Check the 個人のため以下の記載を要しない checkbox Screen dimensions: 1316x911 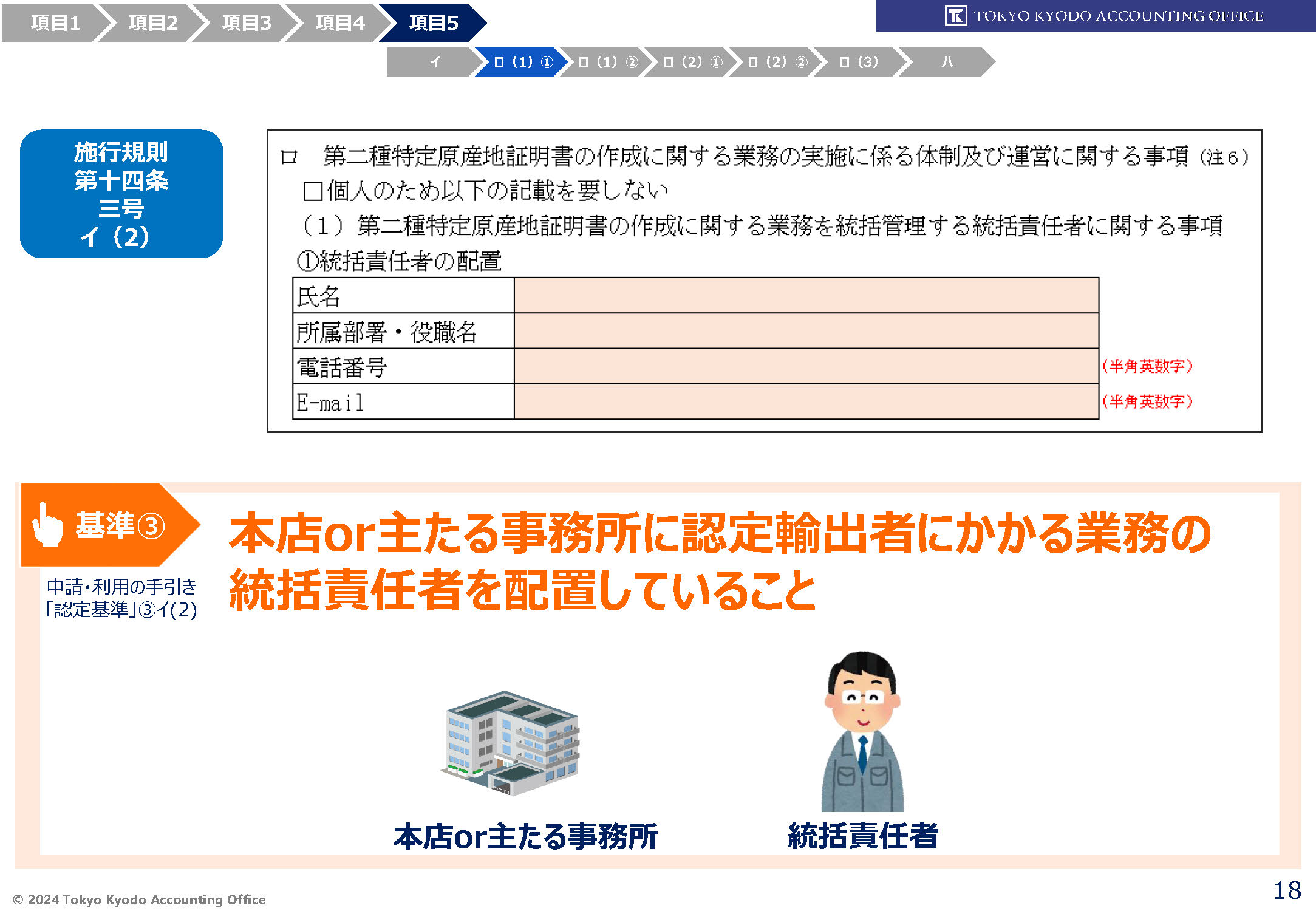point(312,192)
